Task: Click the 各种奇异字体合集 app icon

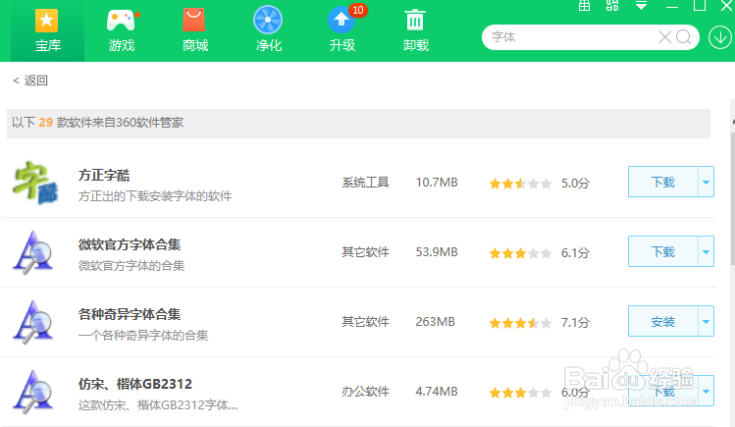Action: (x=33, y=322)
